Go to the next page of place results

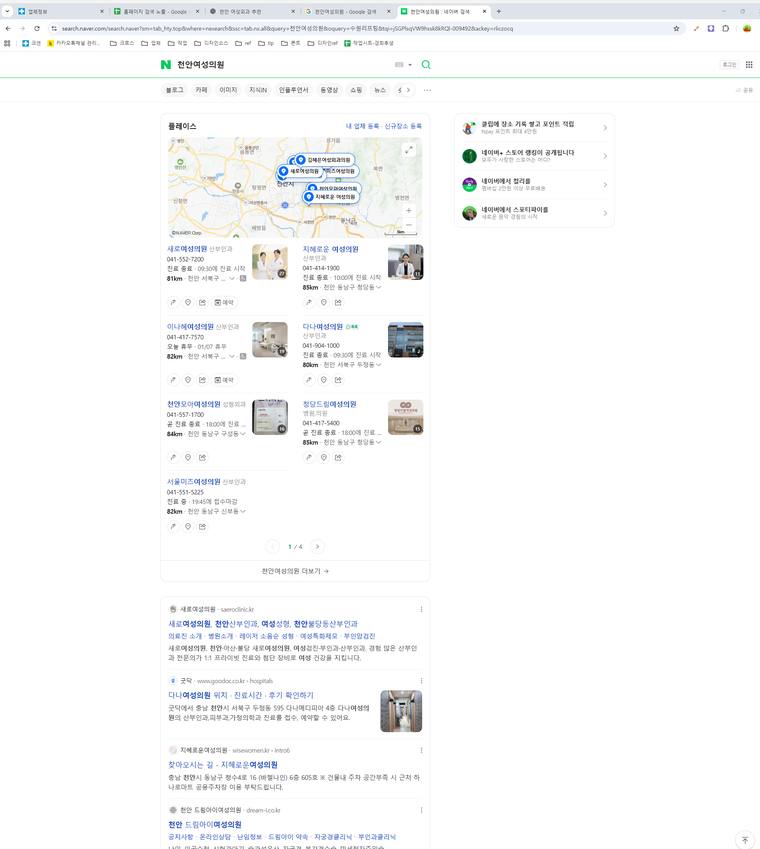coord(318,547)
